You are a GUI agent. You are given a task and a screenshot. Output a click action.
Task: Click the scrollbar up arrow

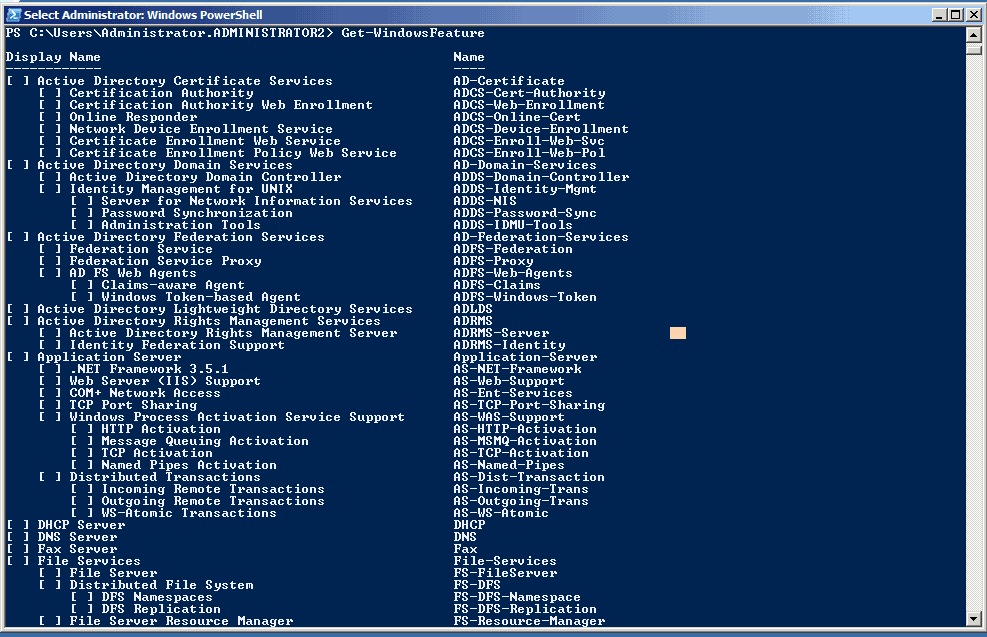tap(973, 34)
